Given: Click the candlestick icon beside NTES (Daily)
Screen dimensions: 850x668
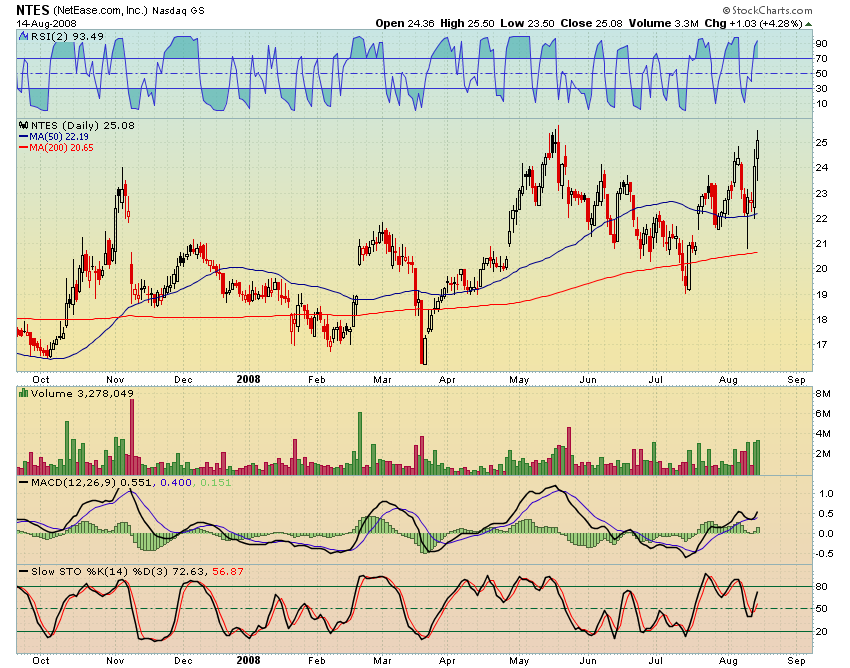Looking at the screenshot, I should 24,125.
